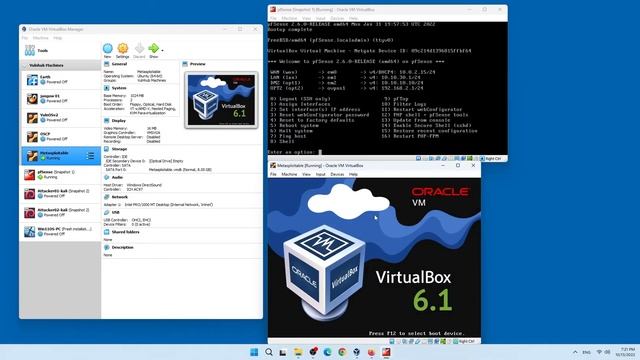Select the Earth virtual machine

61,80
